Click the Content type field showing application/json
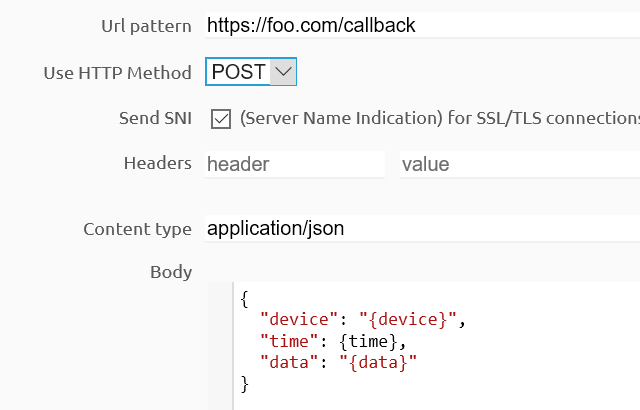 pyautogui.click(x=420, y=229)
